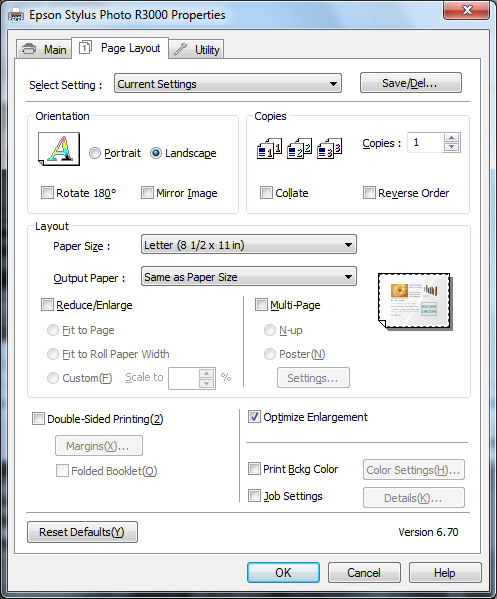Open the Select Setting dropdown

[x=228, y=84]
